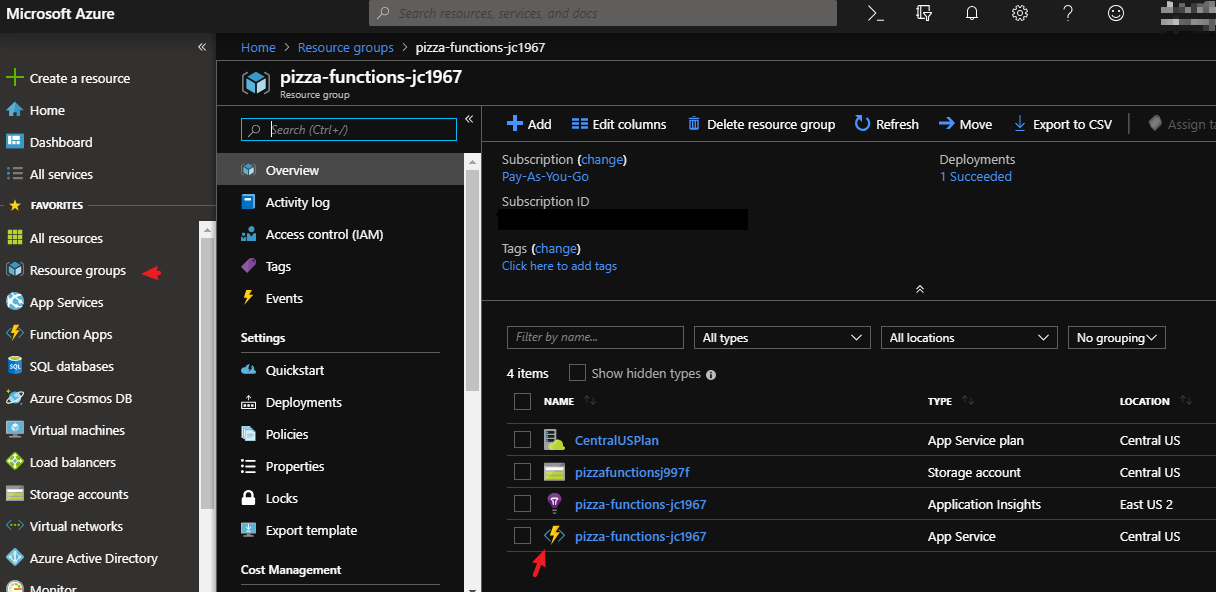The height and width of the screenshot is (592, 1216).
Task: Open Export template
Action: point(341,530)
